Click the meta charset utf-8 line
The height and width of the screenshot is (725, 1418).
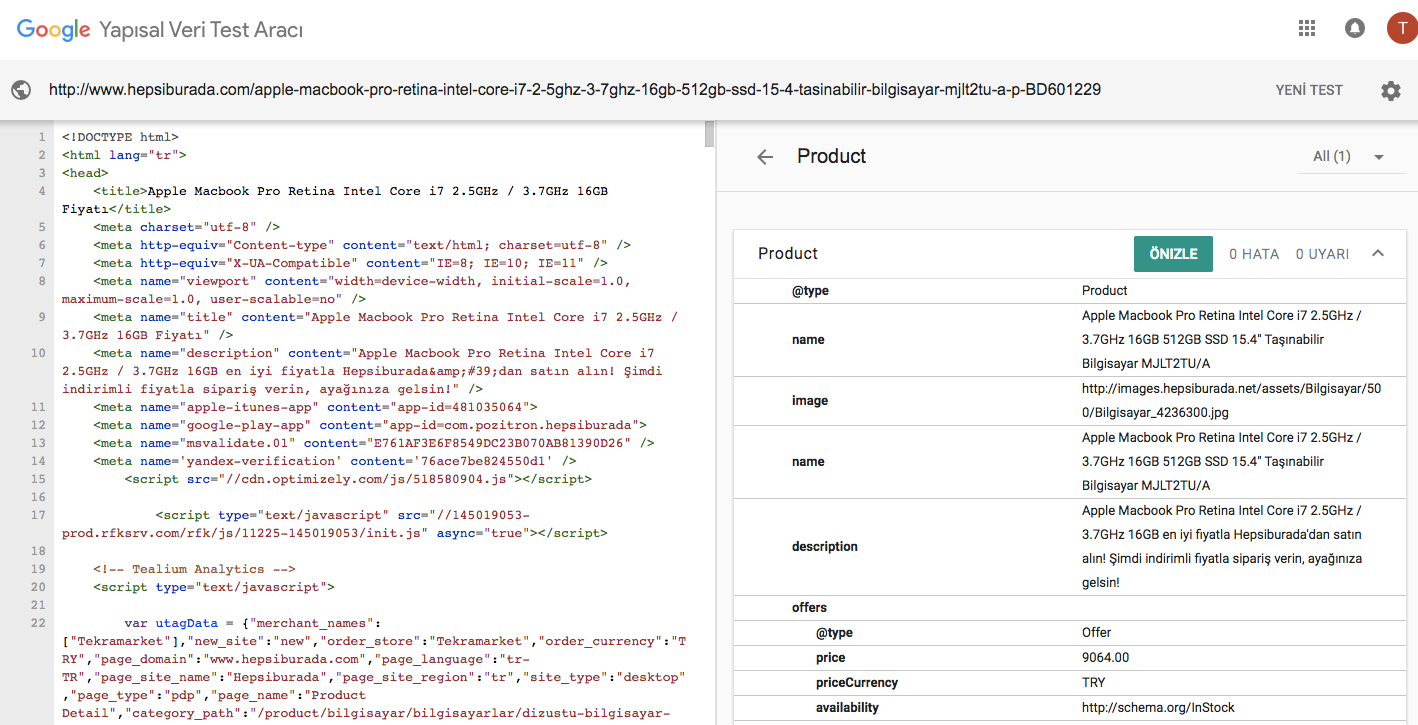point(187,227)
